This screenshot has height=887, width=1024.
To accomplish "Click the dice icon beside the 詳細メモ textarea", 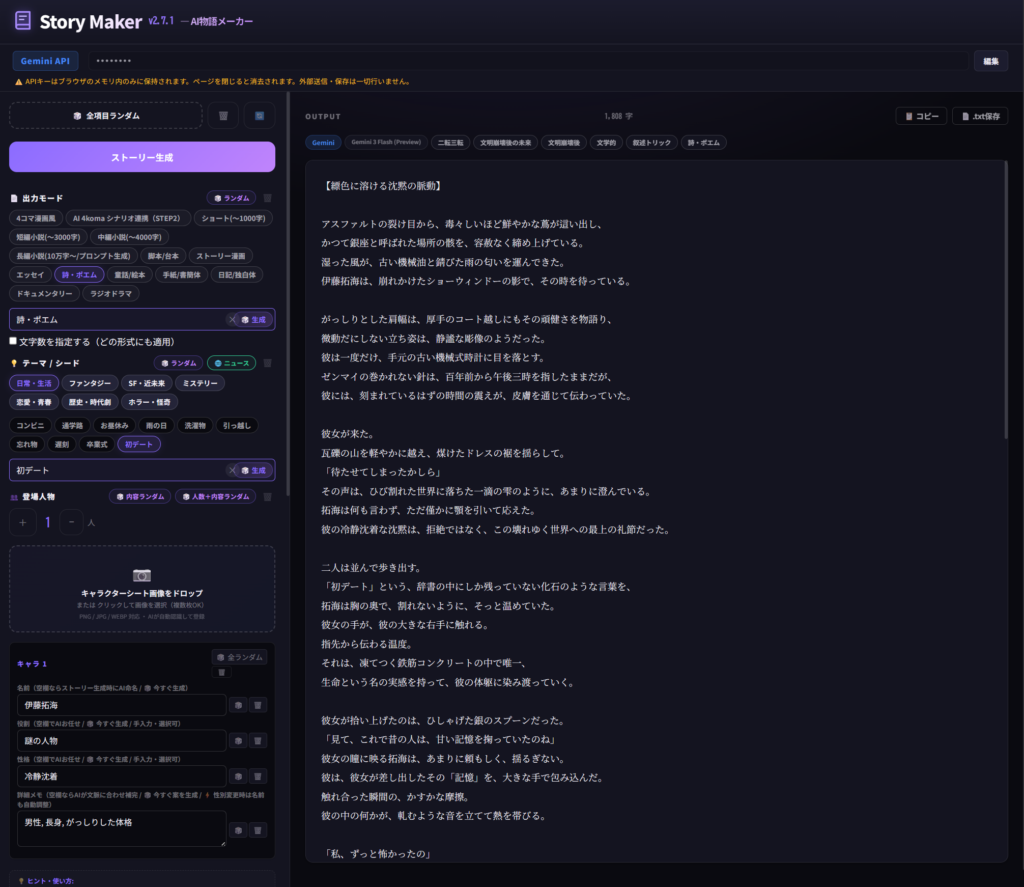I will [240, 829].
